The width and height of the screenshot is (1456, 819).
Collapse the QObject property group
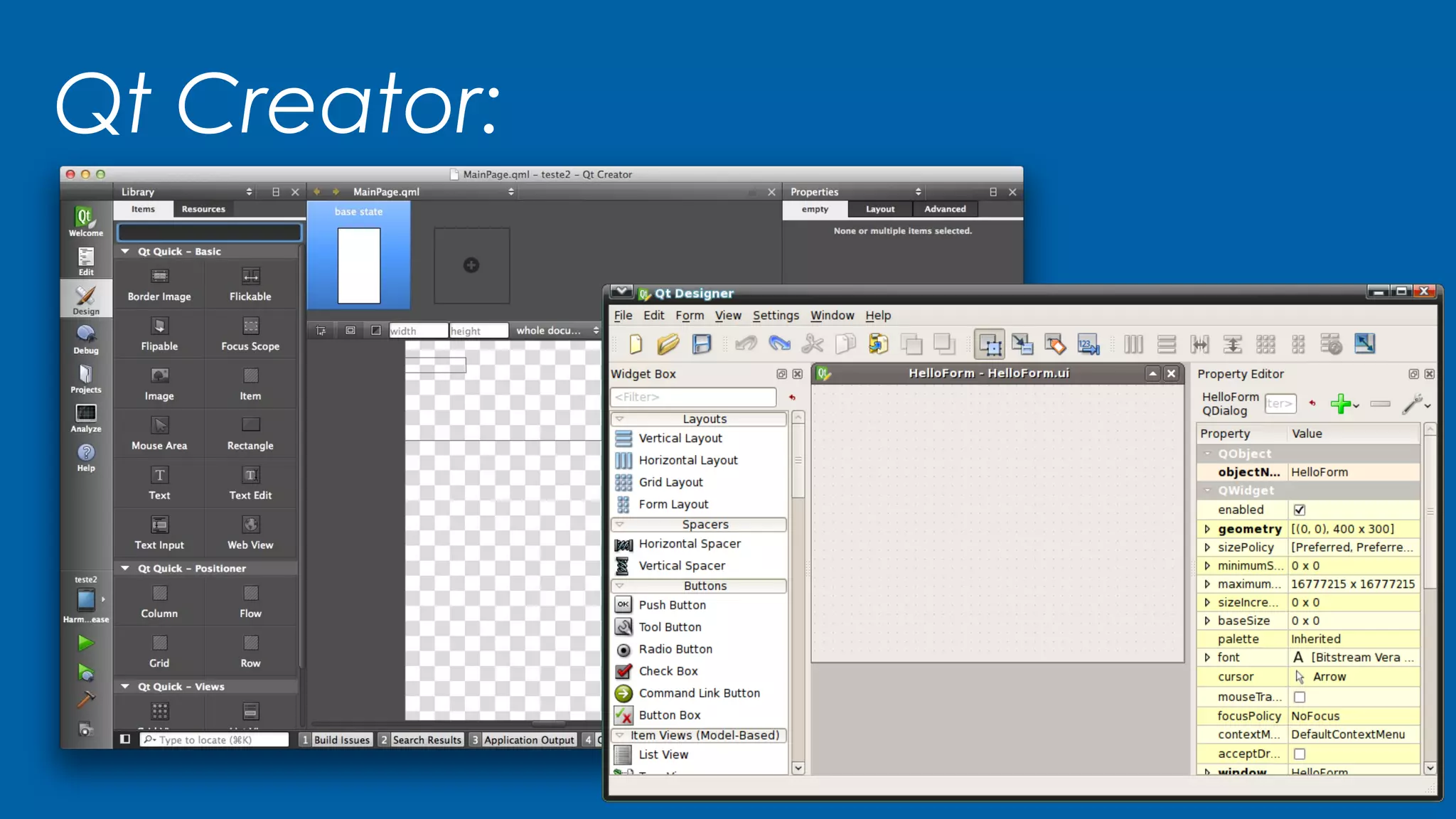tap(1207, 454)
